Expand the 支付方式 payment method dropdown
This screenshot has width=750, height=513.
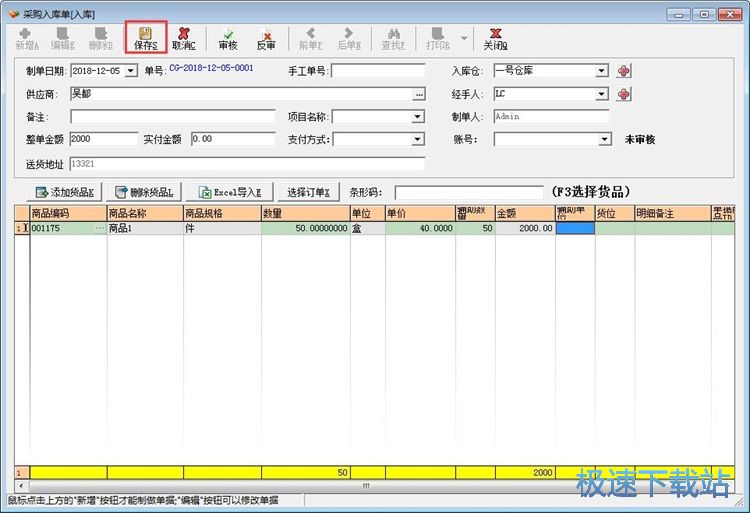[418, 140]
